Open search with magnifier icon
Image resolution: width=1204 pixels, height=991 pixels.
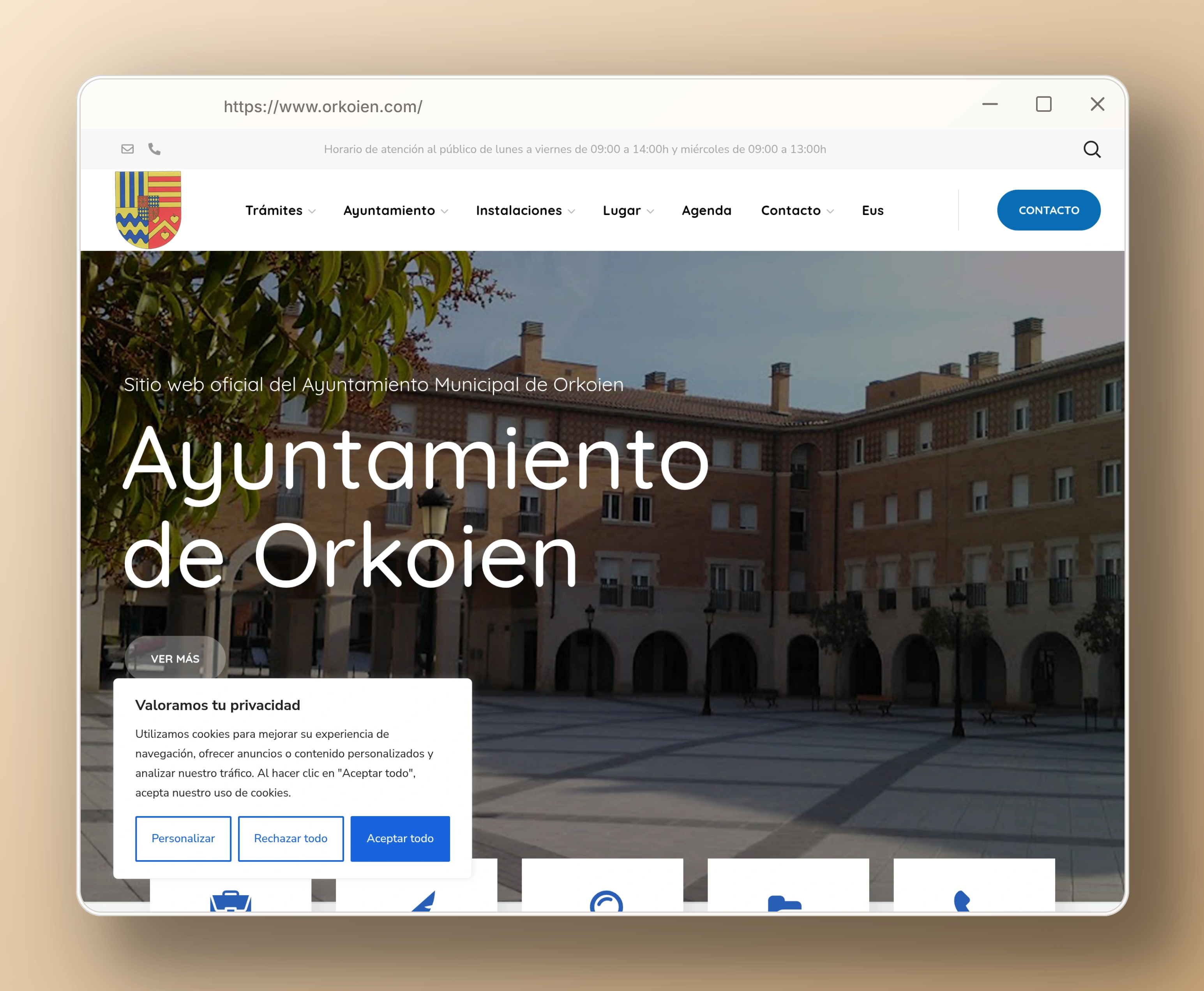click(x=1091, y=149)
